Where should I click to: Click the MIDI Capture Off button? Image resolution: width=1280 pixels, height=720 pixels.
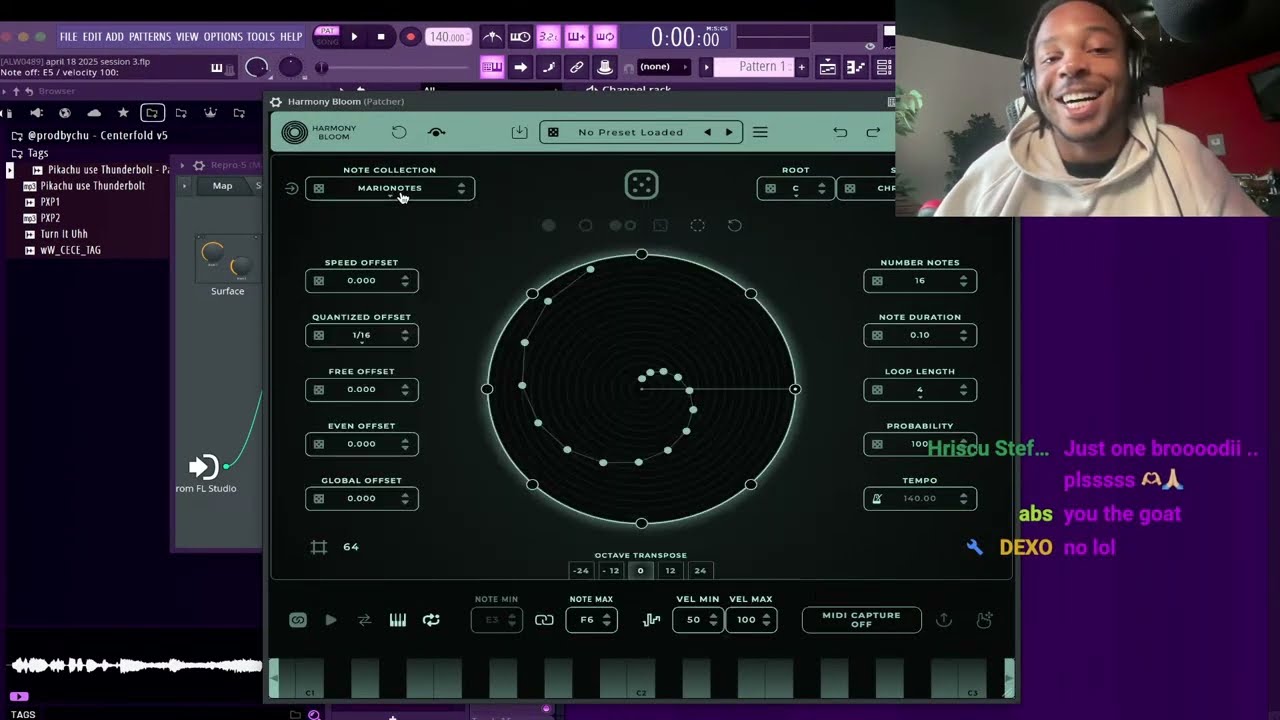point(861,620)
